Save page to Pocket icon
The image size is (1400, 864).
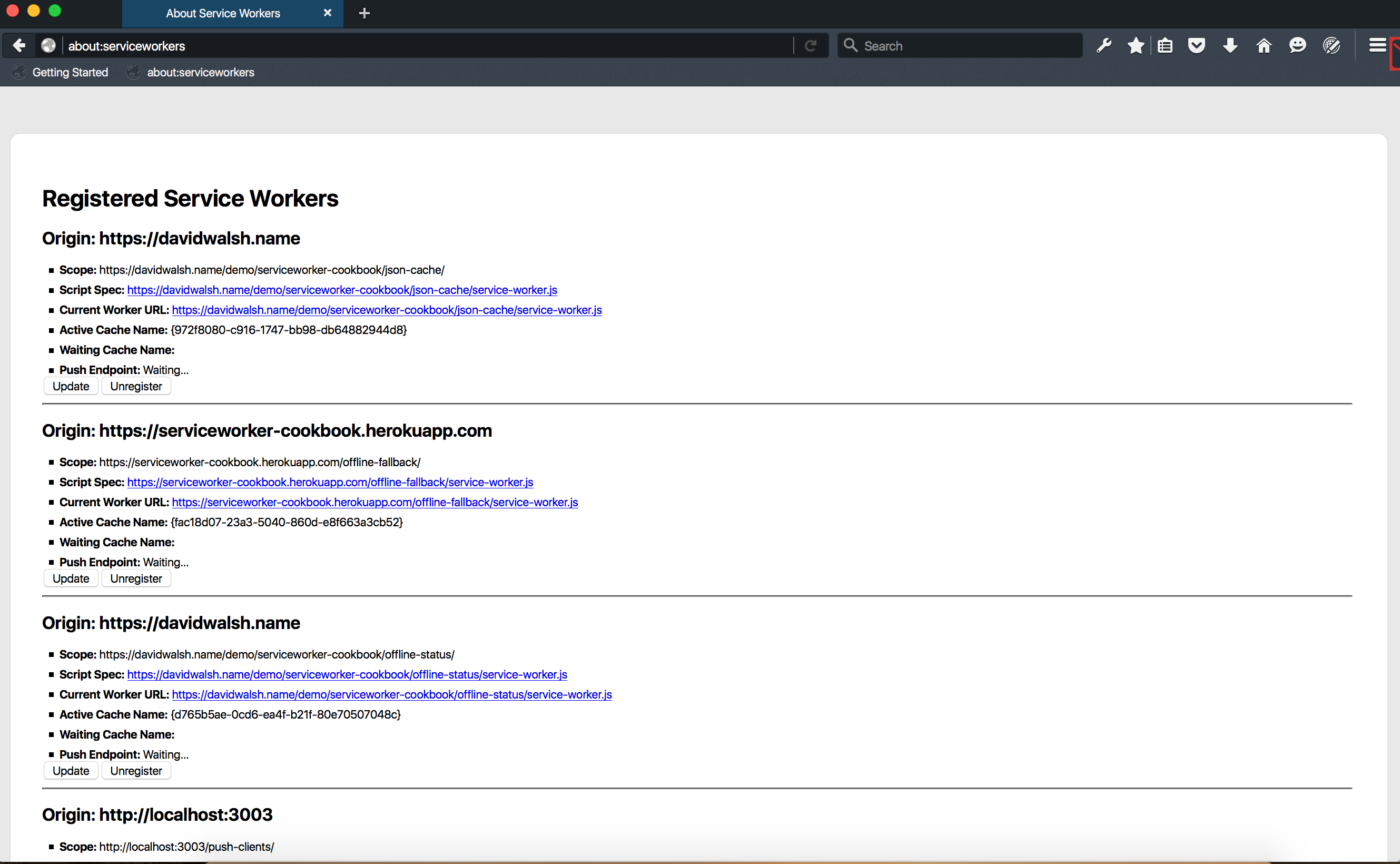pos(1197,46)
